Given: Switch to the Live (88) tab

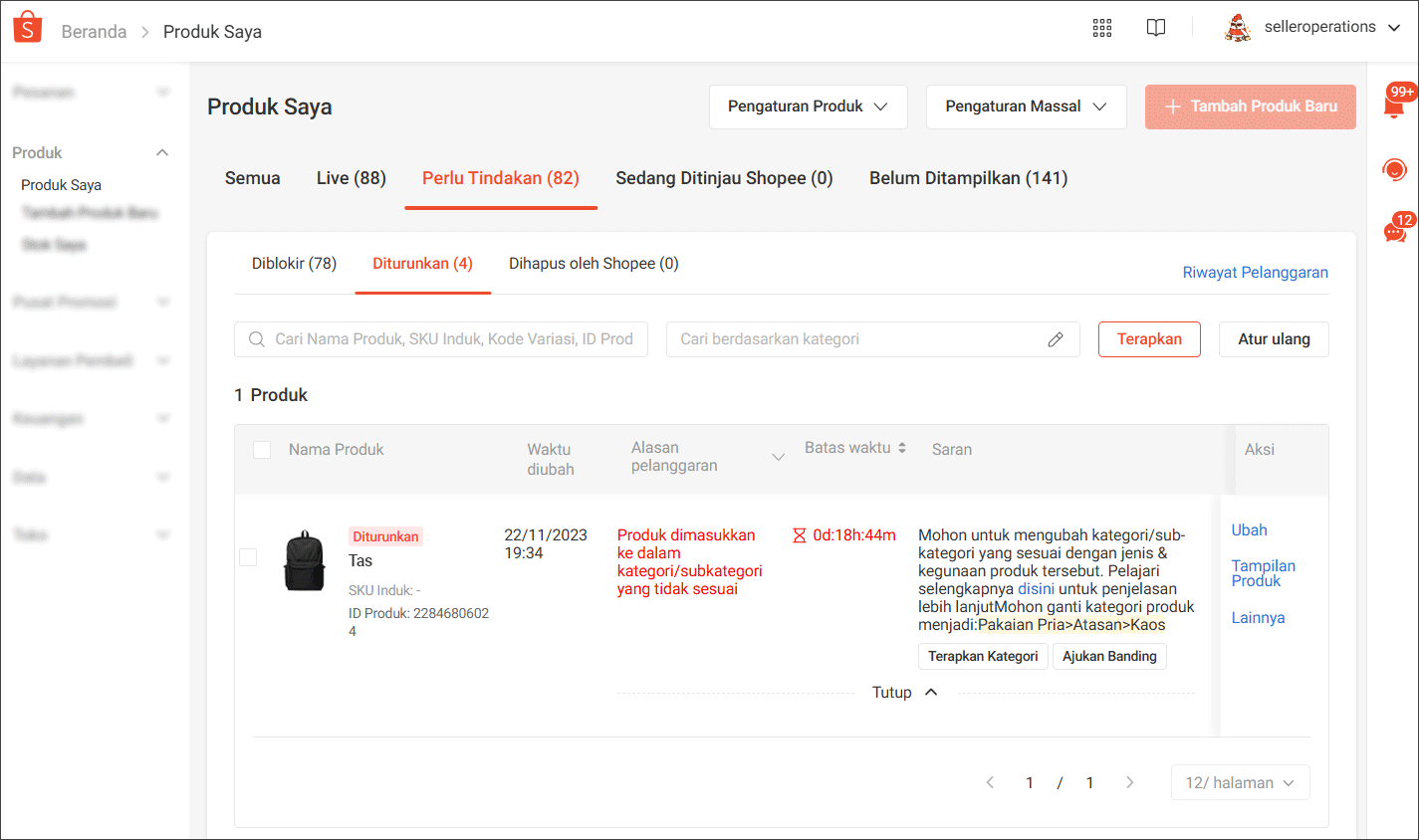Looking at the screenshot, I should point(351,178).
